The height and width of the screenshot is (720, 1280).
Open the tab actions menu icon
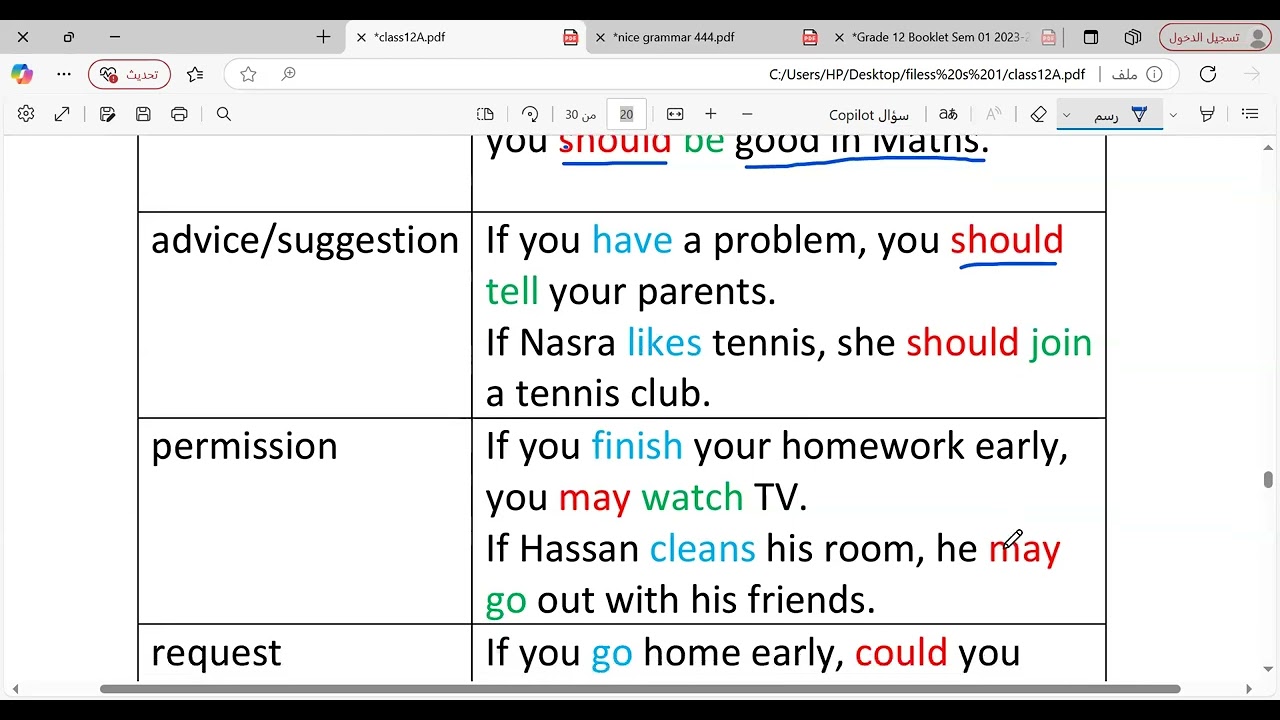tap(1091, 37)
